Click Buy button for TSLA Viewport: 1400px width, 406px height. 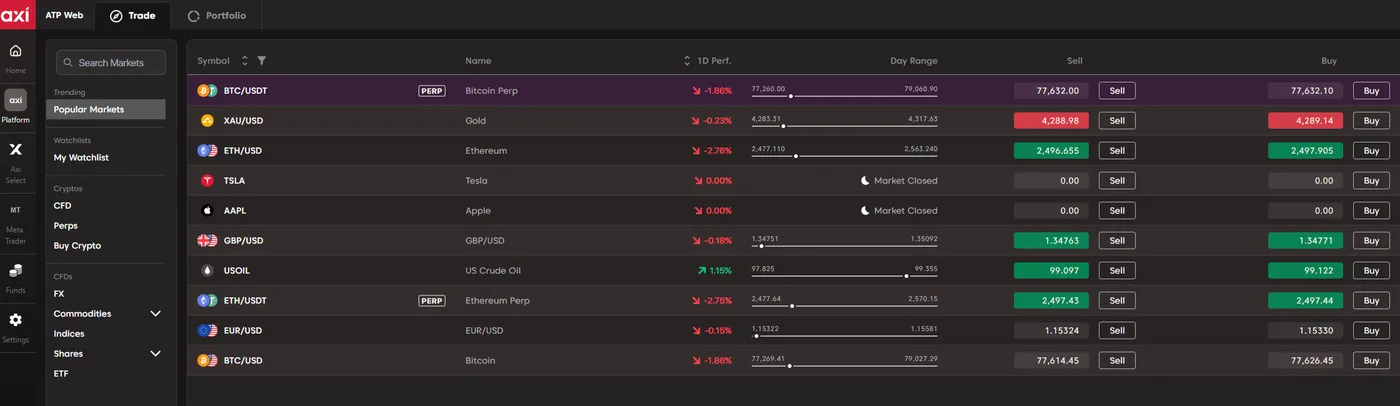pos(1371,180)
